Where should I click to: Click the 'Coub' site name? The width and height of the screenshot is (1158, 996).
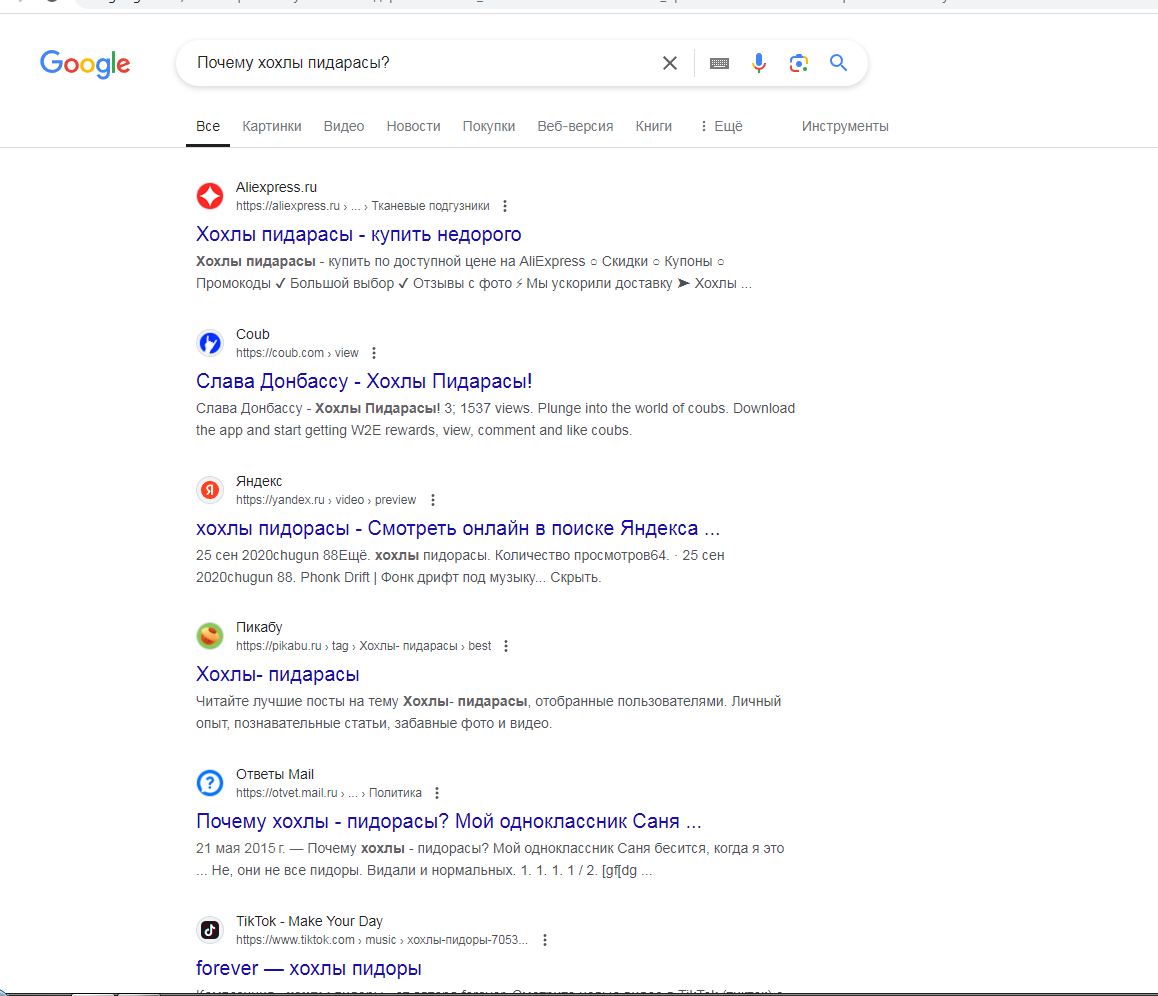coord(253,334)
